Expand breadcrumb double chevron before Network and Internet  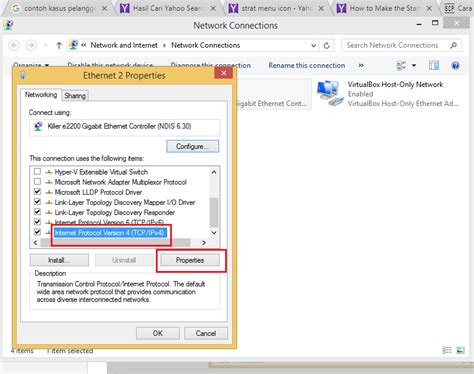[84, 45]
